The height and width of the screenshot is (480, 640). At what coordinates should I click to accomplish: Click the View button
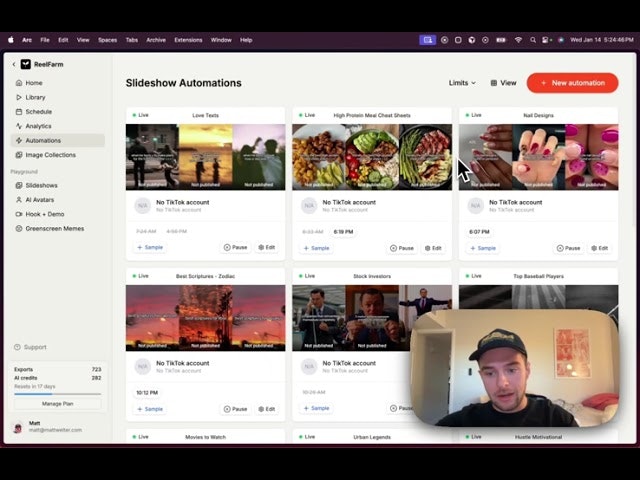[x=503, y=83]
